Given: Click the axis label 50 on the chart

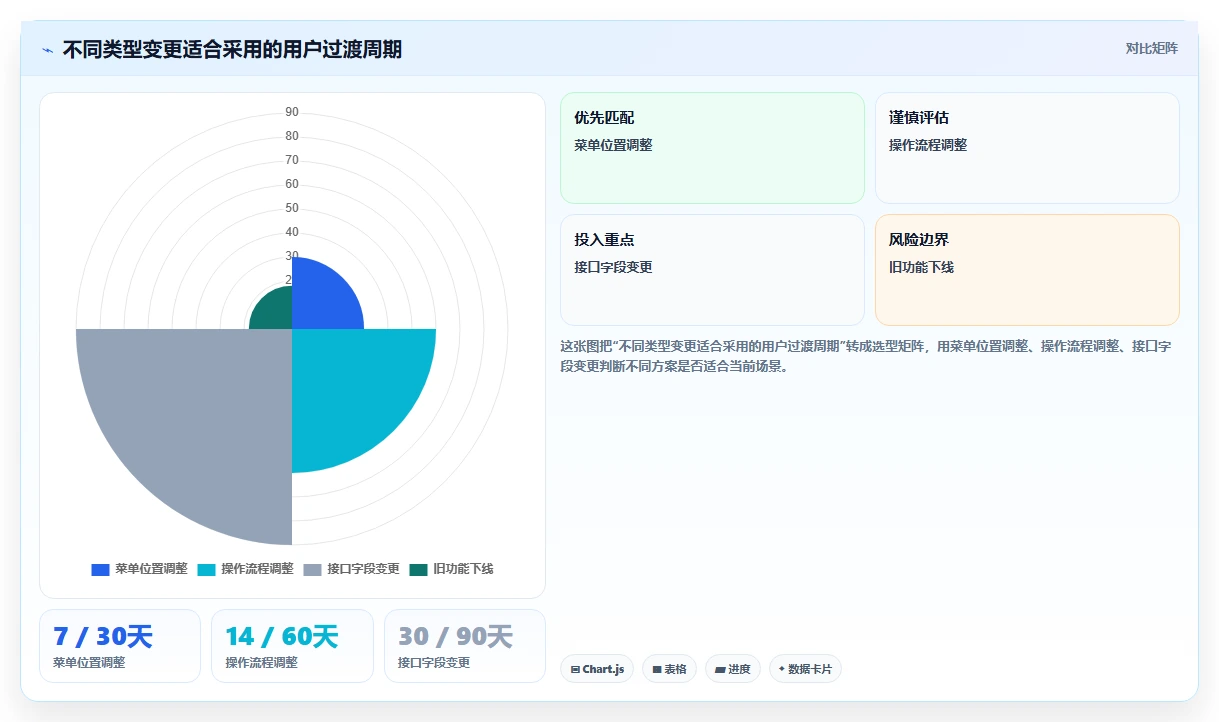Looking at the screenshot, I should click(292, 208).
